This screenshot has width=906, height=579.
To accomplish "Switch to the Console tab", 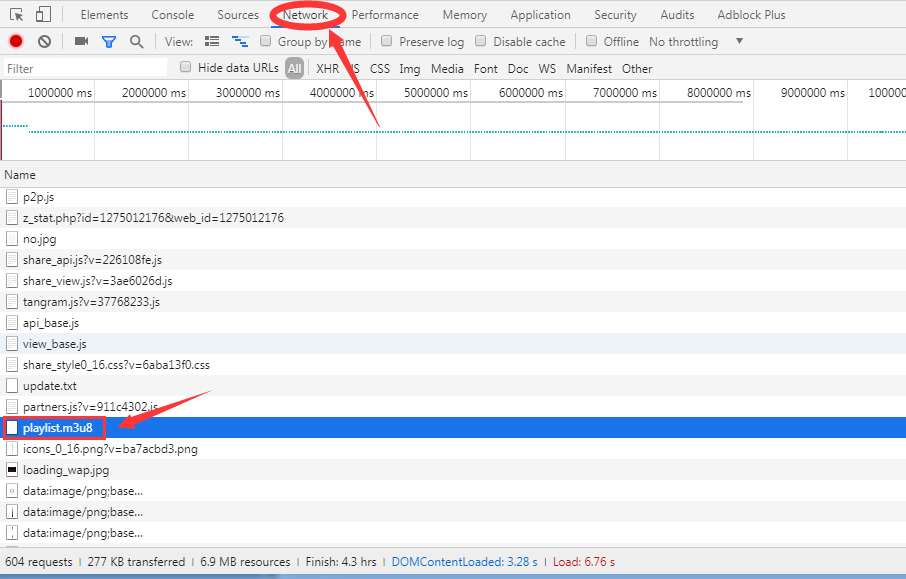I will pyautogui.click(x=173, y=15).
